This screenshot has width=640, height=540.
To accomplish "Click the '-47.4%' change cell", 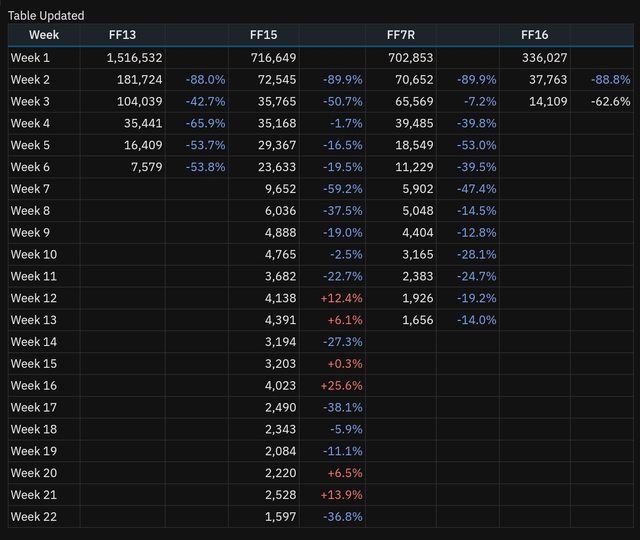I will tap(476, 189).
